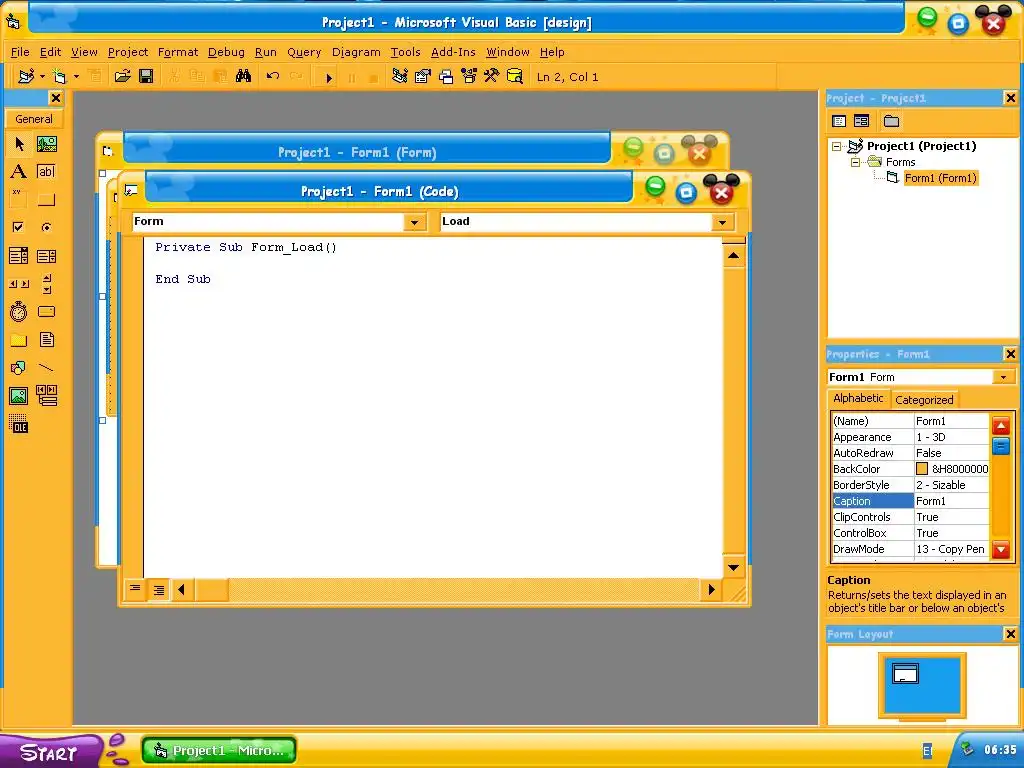The height and width of the screenshot is (768, 1024).
Task: Select the CommandButton control tool
Action: coord(46,199)
